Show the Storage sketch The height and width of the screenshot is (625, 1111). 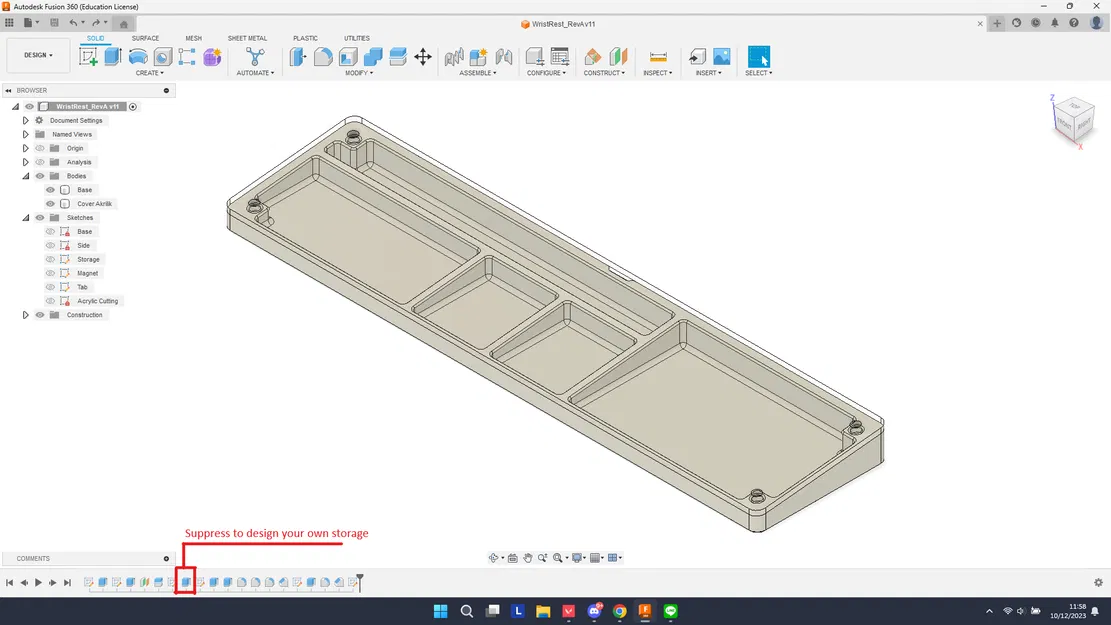click(x=49, y=259)
